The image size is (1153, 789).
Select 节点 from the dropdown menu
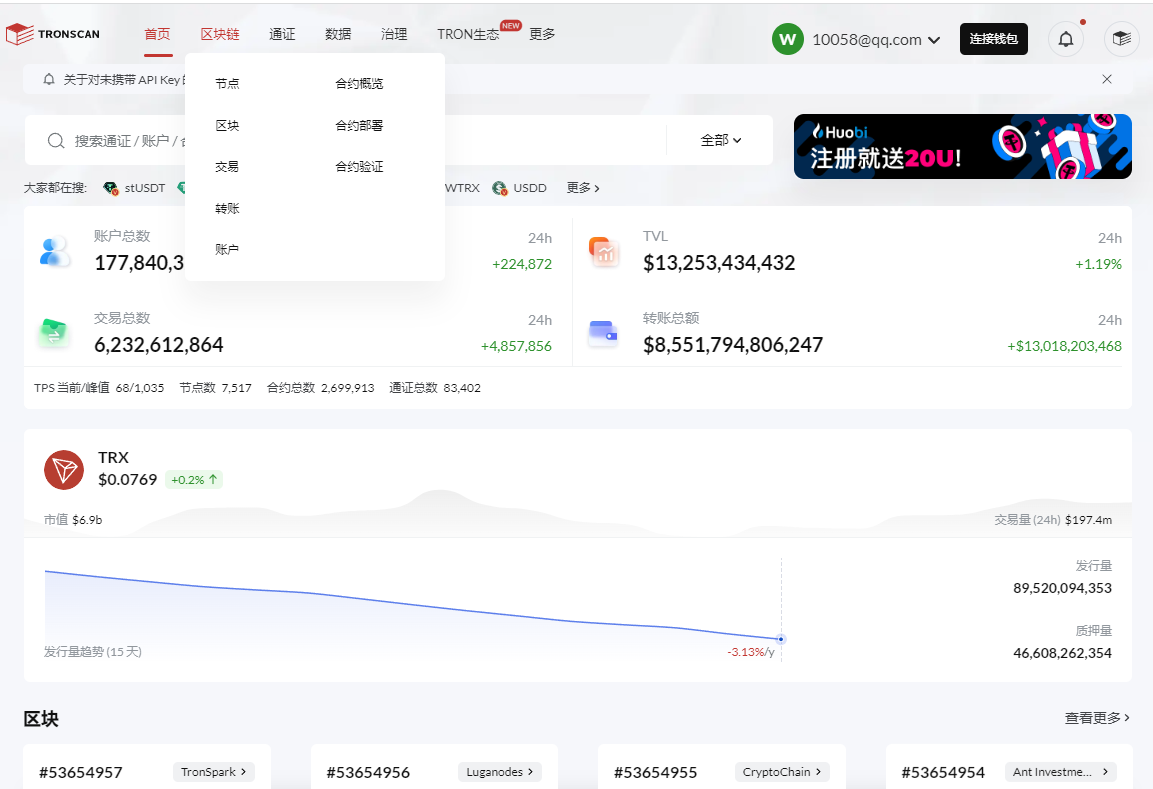[227, 84]
